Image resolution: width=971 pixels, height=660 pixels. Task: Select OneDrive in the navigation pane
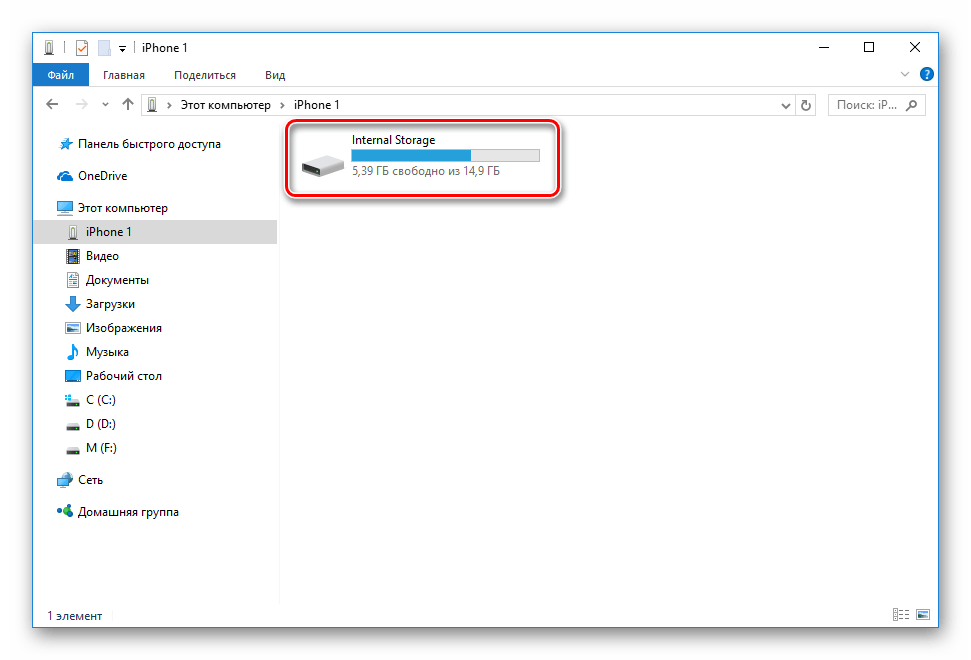click(x=102, y=176)
